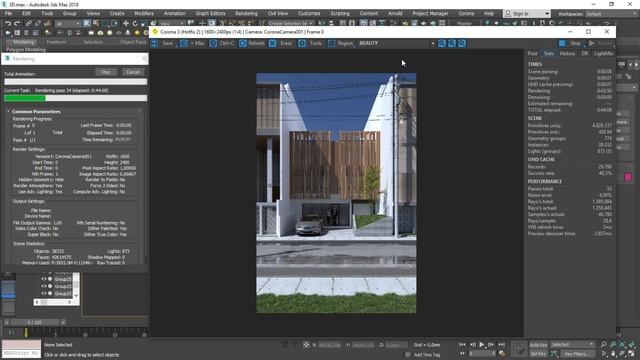Screen dimensions: 640x360
Task: Click Stop button in Rendering dialog
Action: point(106,72)
